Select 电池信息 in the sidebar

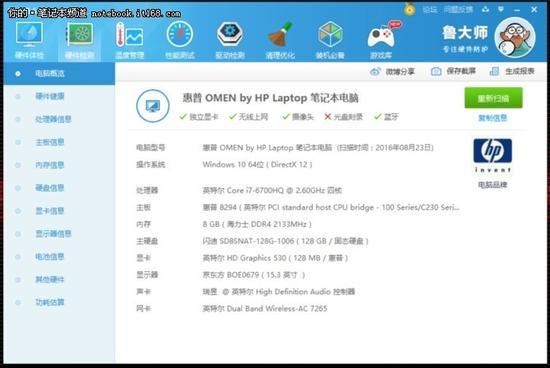[50, 257]
